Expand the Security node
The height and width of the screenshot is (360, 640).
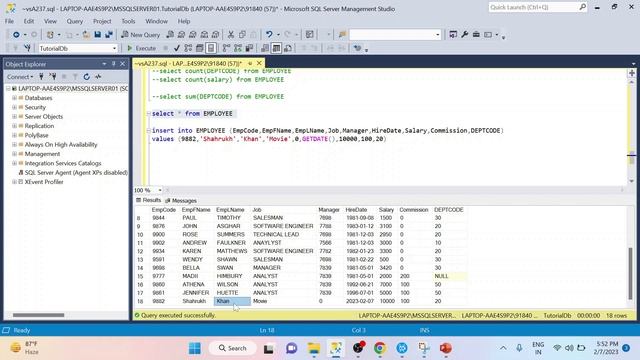pos(14,107)
